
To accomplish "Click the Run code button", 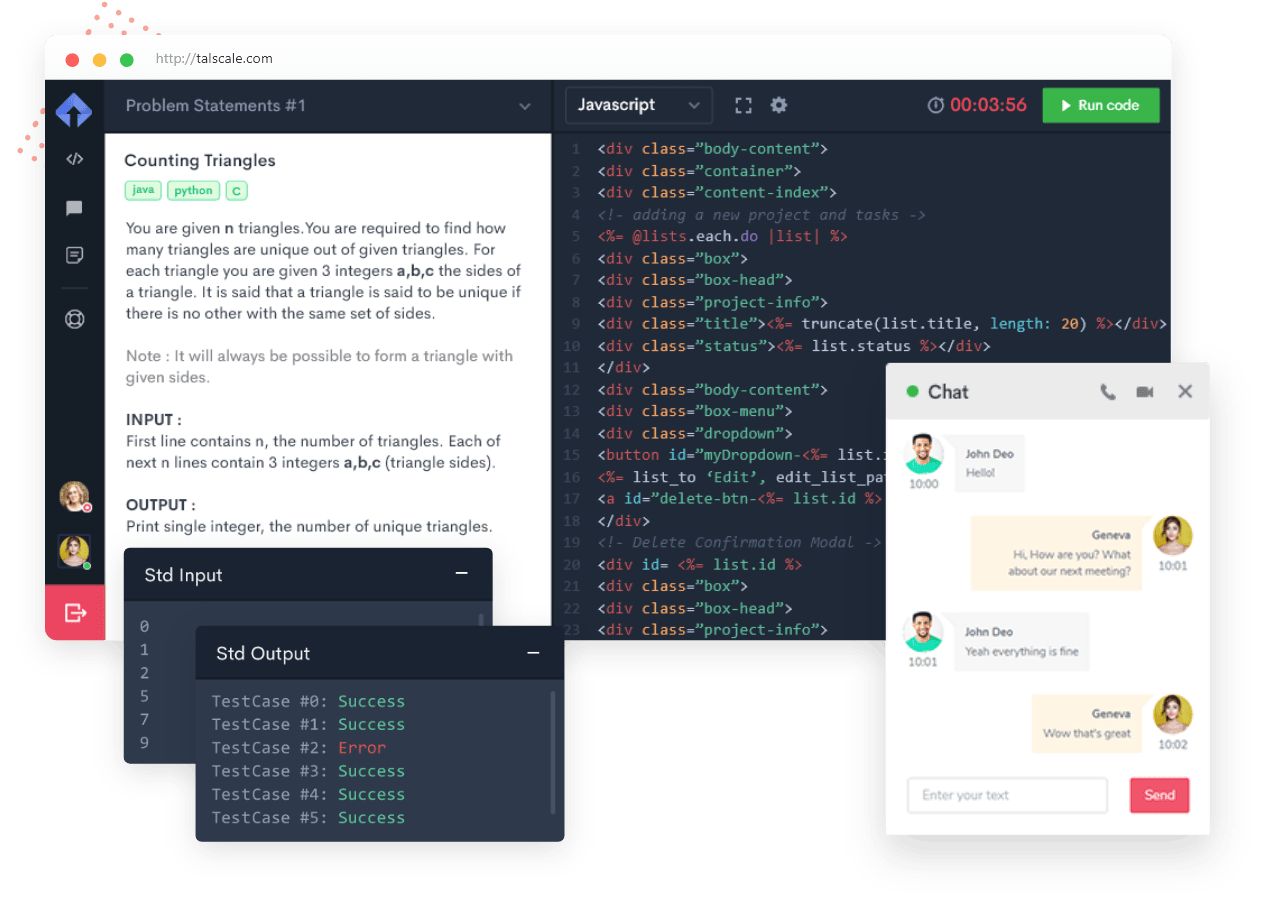I will [x=1100, y=105].
